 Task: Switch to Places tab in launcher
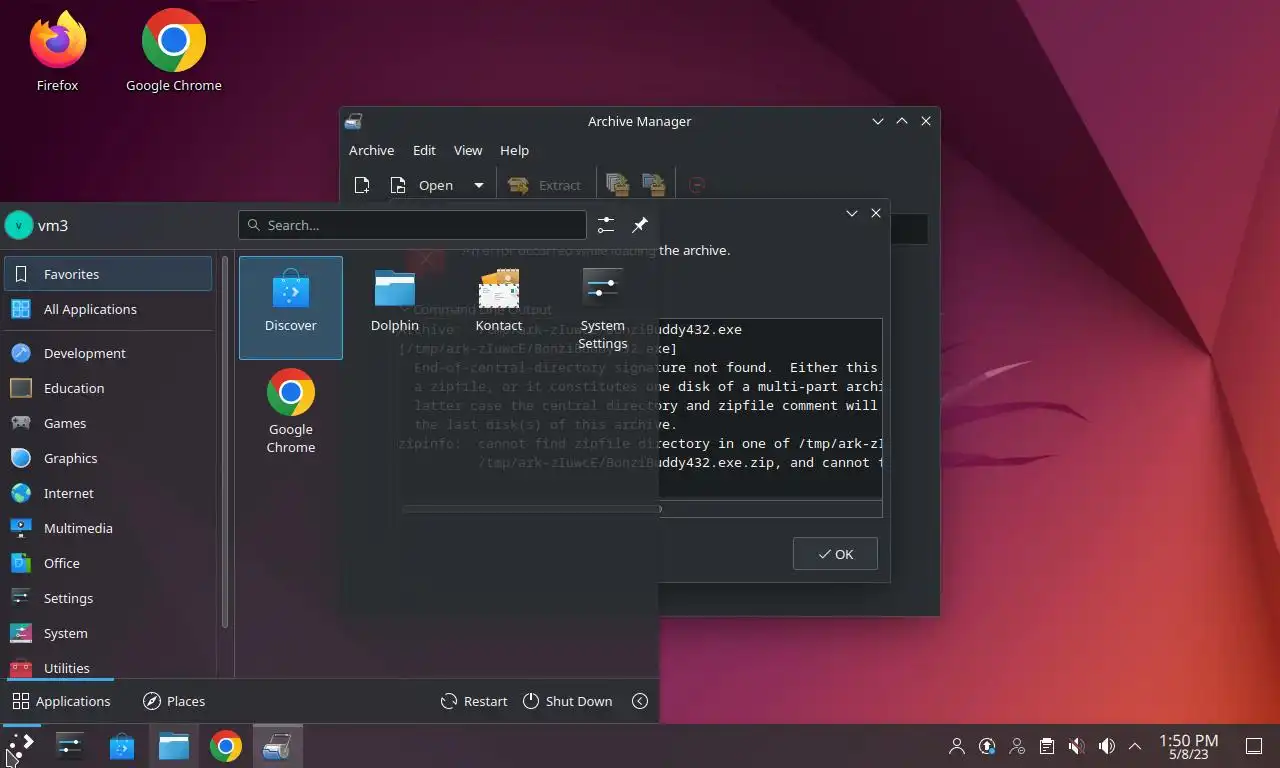coord(174,701)
